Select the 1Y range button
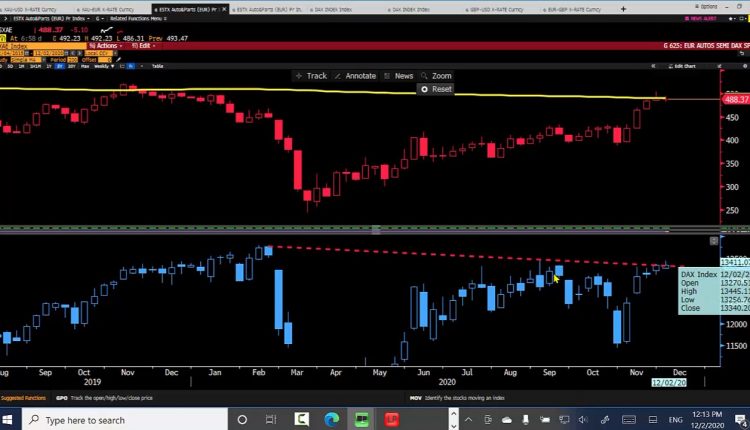 [49, 66]
